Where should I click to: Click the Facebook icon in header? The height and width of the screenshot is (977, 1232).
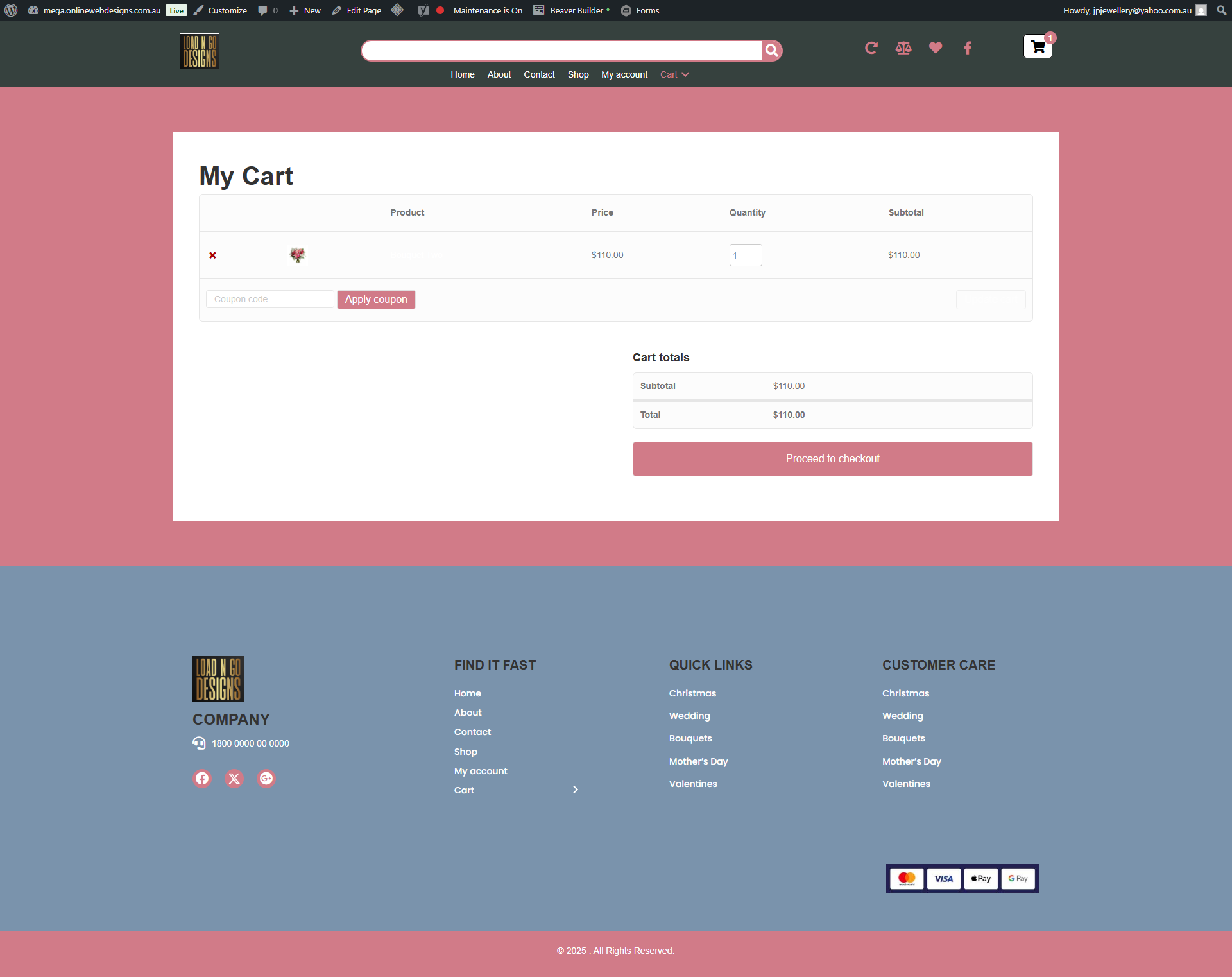tap(968, 48)
